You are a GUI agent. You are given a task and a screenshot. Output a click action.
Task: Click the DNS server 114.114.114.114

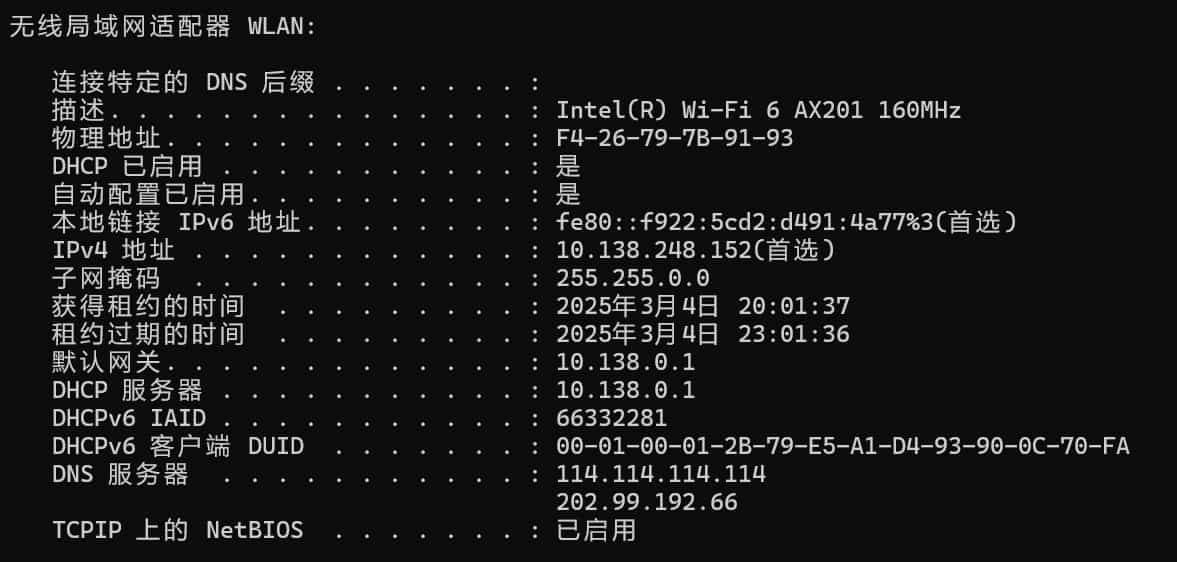coord(661,474)
